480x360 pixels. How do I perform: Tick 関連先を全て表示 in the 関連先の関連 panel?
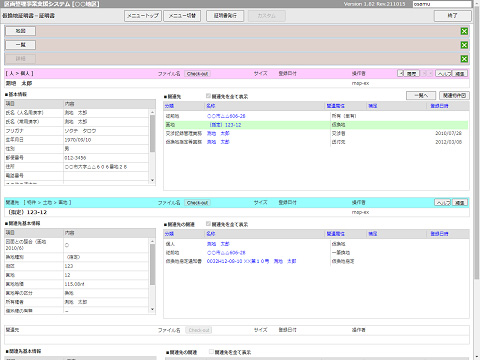[x=208, y=224]
